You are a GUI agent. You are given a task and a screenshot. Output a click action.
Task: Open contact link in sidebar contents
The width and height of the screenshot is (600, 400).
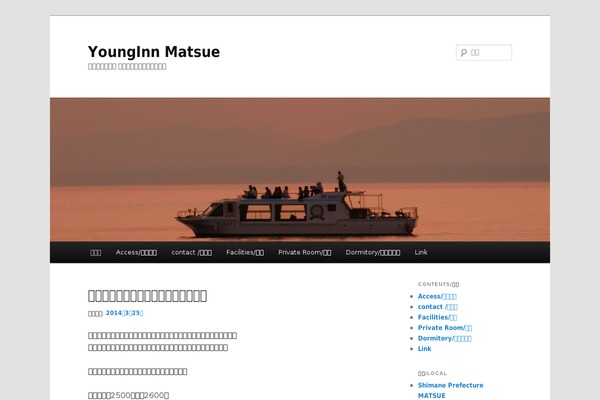437,307
